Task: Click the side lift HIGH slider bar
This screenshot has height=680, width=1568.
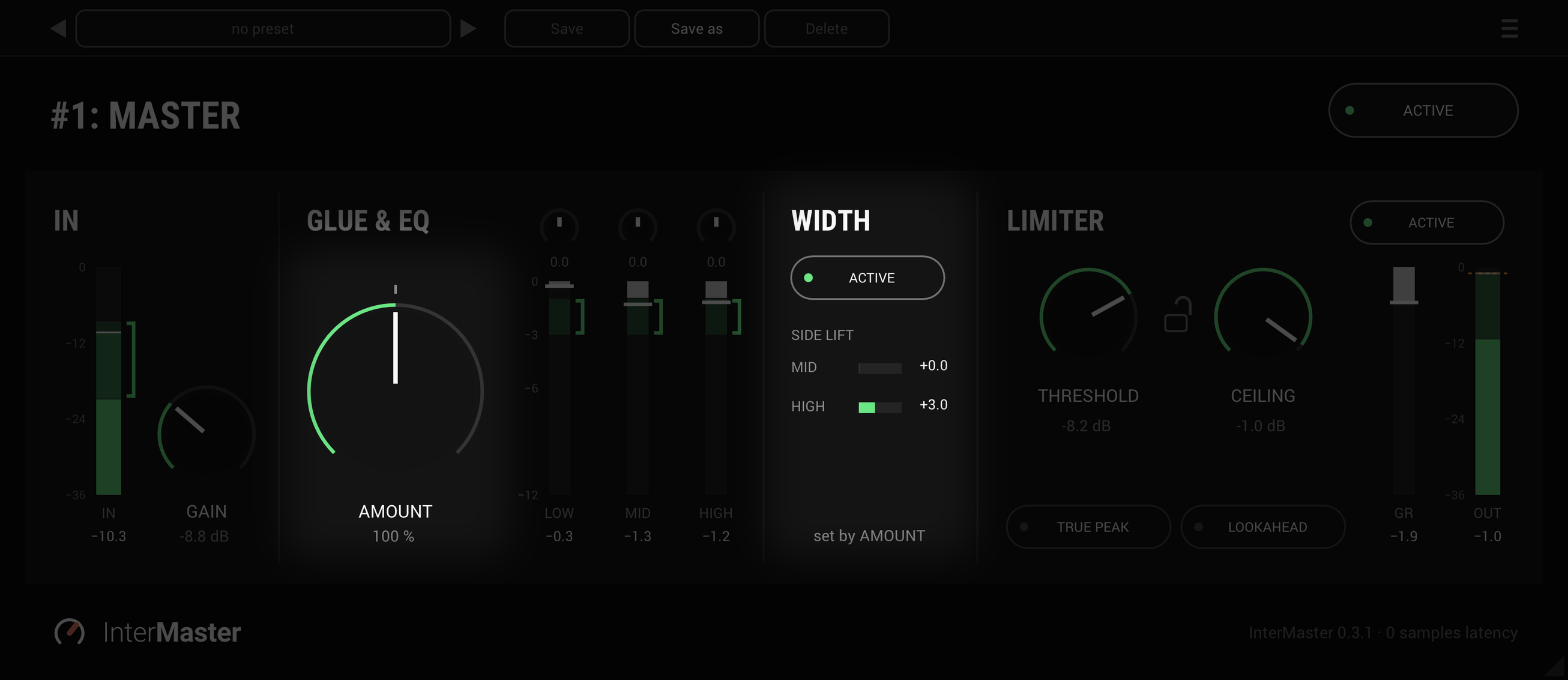Action: tap(879, 408)
